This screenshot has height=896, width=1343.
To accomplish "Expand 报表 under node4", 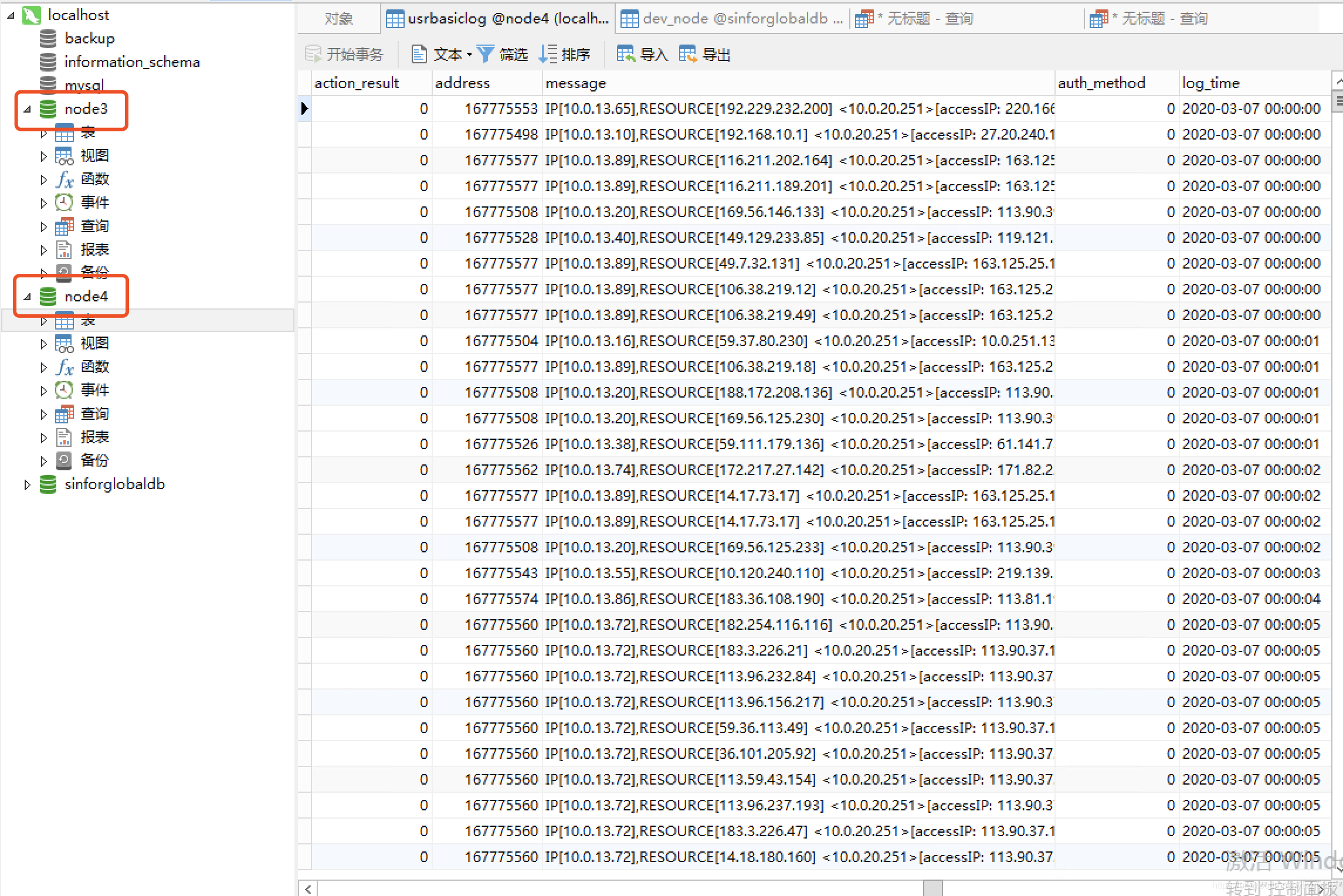I will 43,437.
